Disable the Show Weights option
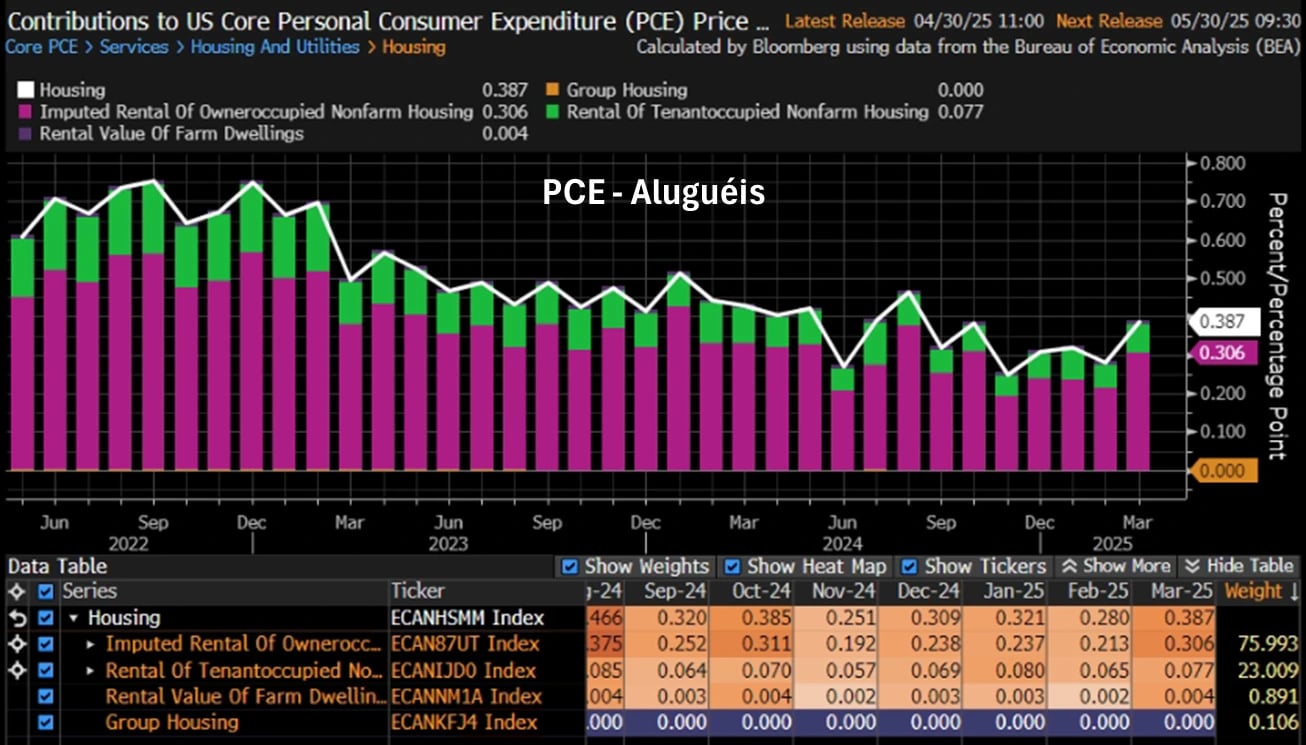Image resolution: width=1306 pixels, height=745 pixels. (x=571, y=566)
